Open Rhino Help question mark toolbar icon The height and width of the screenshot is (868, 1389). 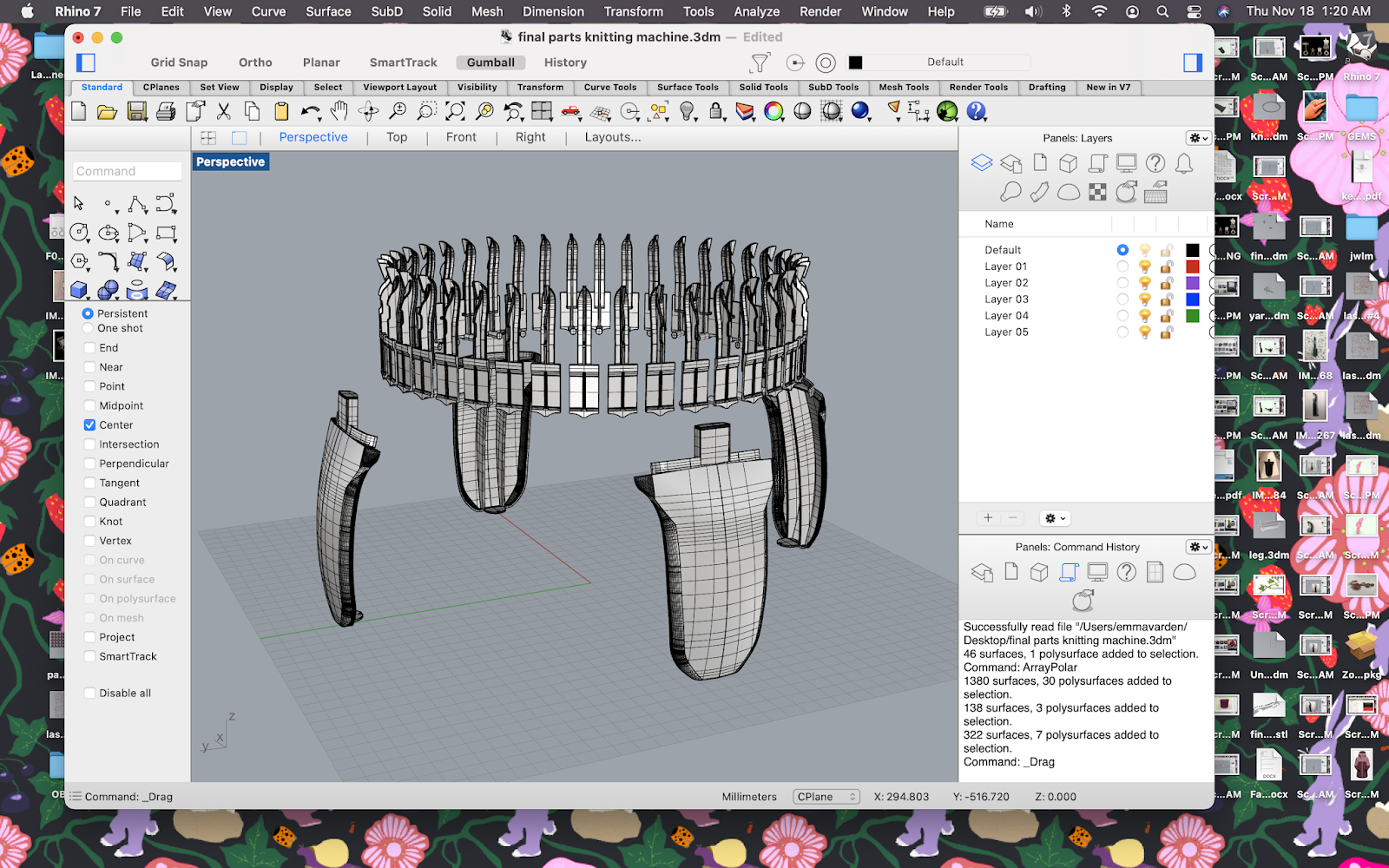pyautogui.click(x=977, y=111)
